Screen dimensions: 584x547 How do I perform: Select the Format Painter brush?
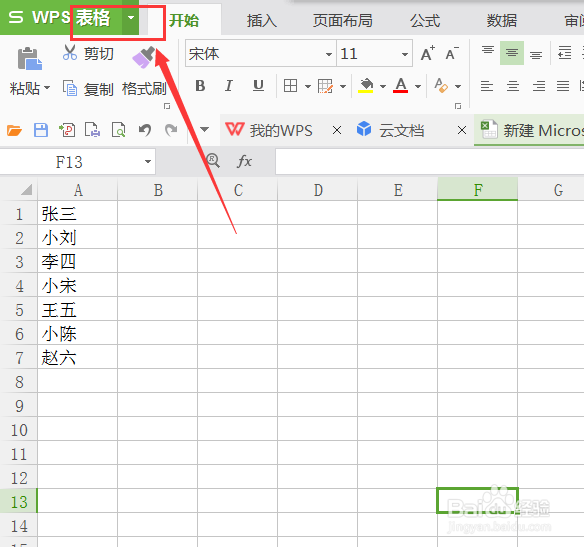[144, 57]
